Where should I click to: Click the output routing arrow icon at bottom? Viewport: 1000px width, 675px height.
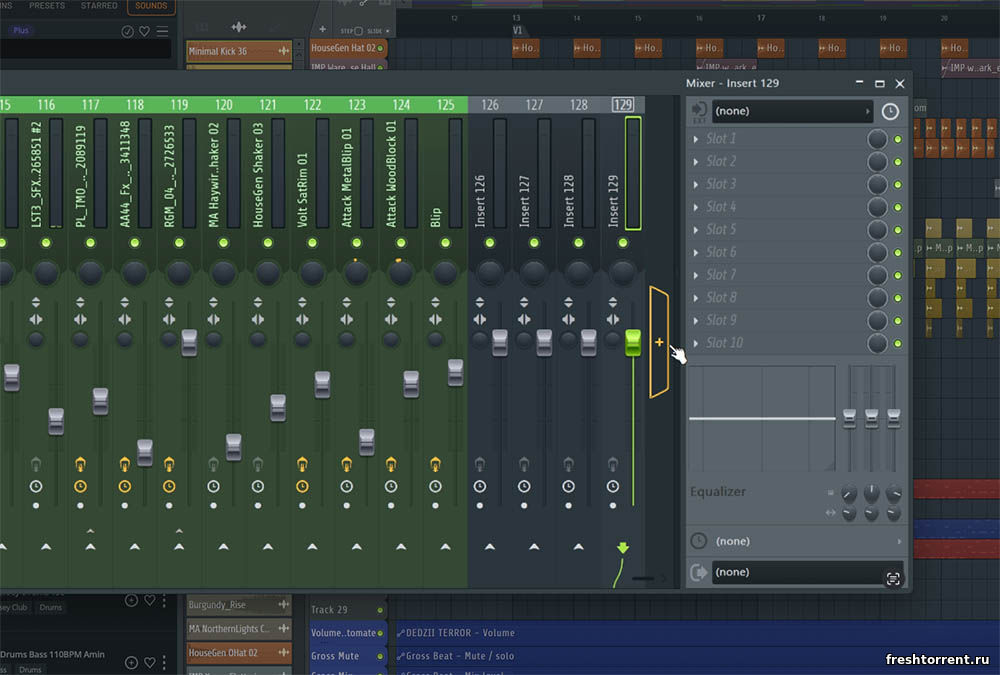click(699, 572)
